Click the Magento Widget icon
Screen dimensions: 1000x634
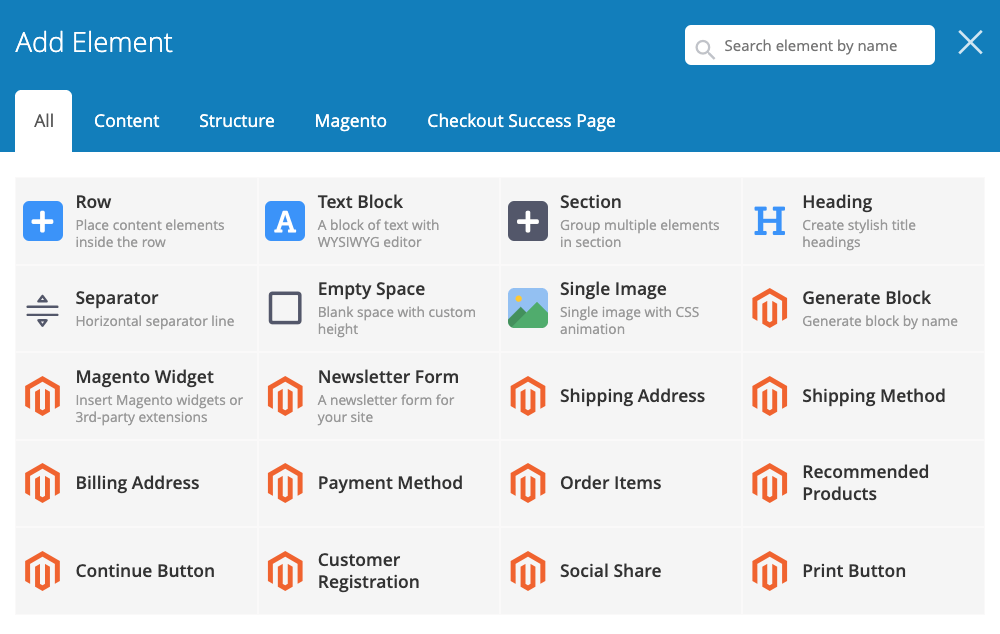(x=43, y=396)
